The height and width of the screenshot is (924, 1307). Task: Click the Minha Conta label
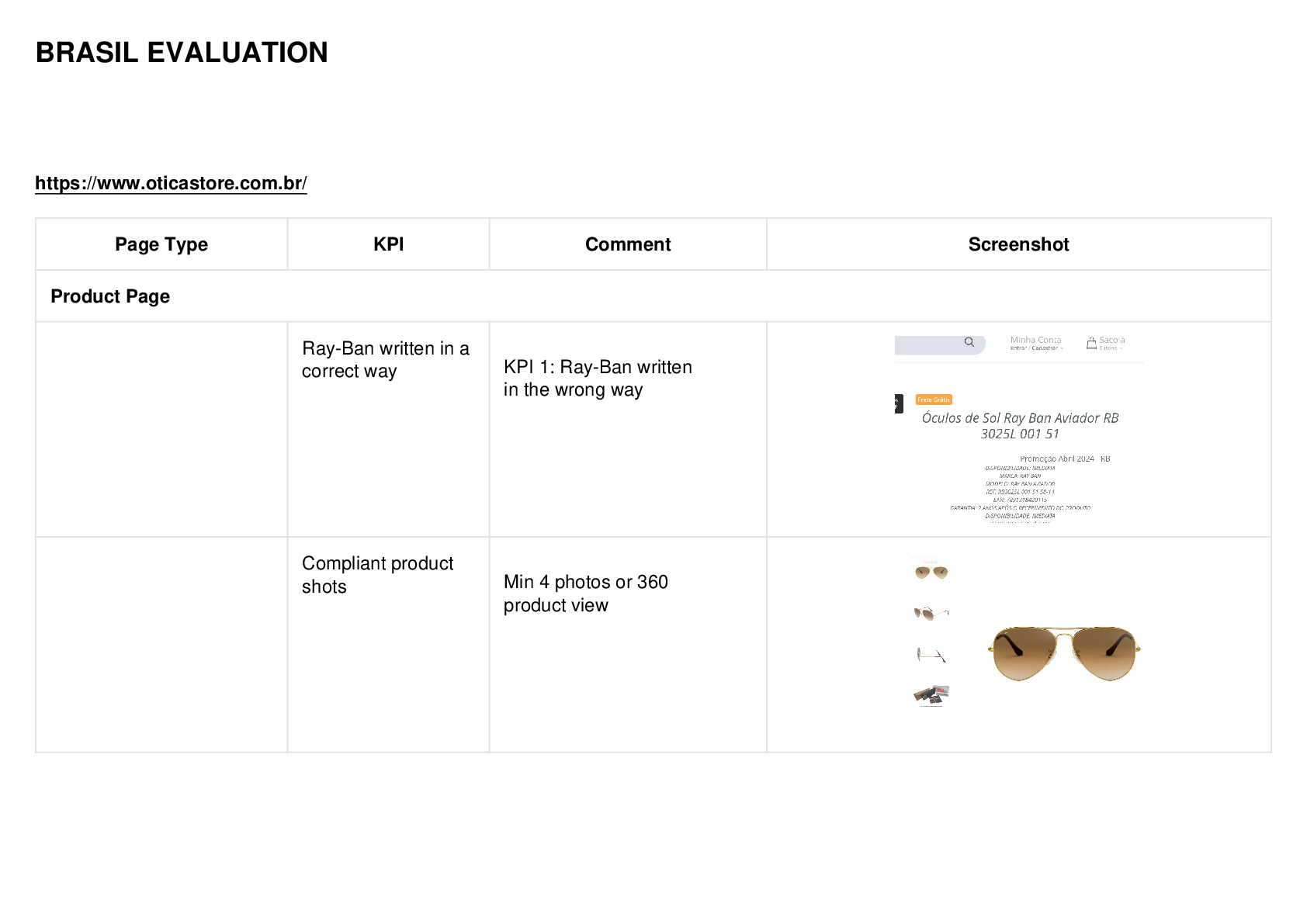click(1035, 340)
